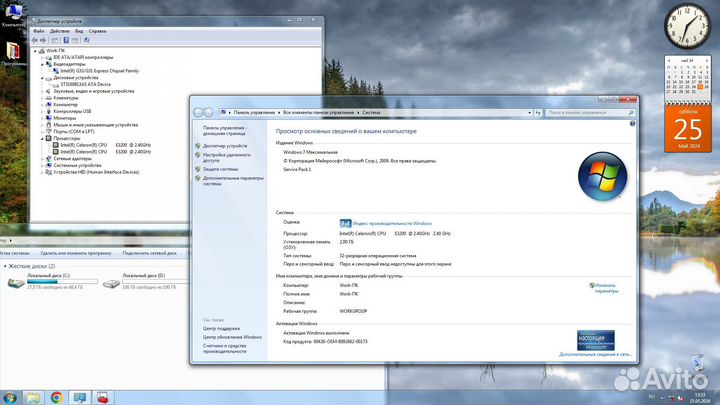720x405 pixels.
Task: Click the scan for hardware changes toolbar icon
Action: pyautogui.click(x=86, y=40)
